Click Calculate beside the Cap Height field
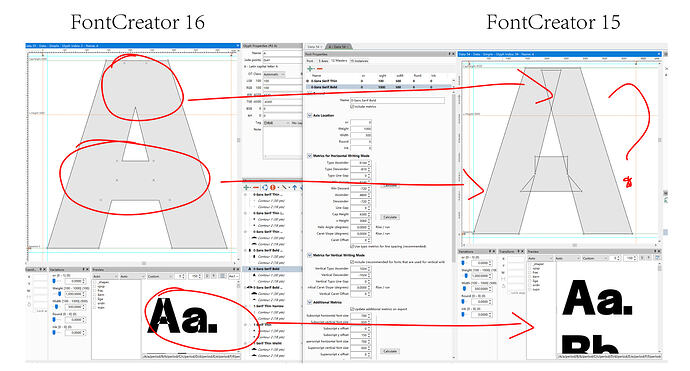This screenshot has height=371, width=690. click(x=390, y=217)
